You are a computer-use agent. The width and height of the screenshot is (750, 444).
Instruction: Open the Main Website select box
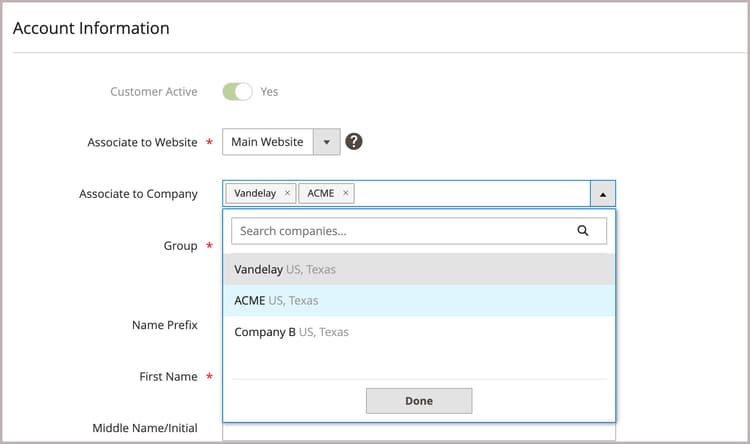click(x=268, y=142)
